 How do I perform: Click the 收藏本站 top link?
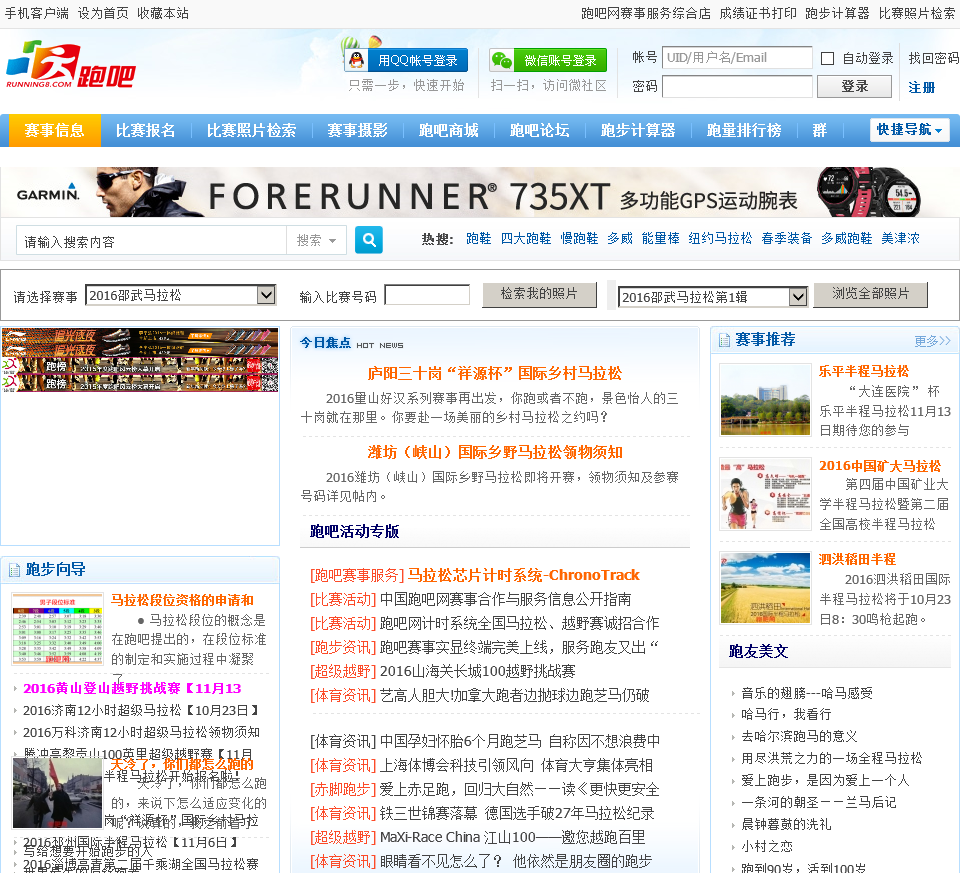163,13
